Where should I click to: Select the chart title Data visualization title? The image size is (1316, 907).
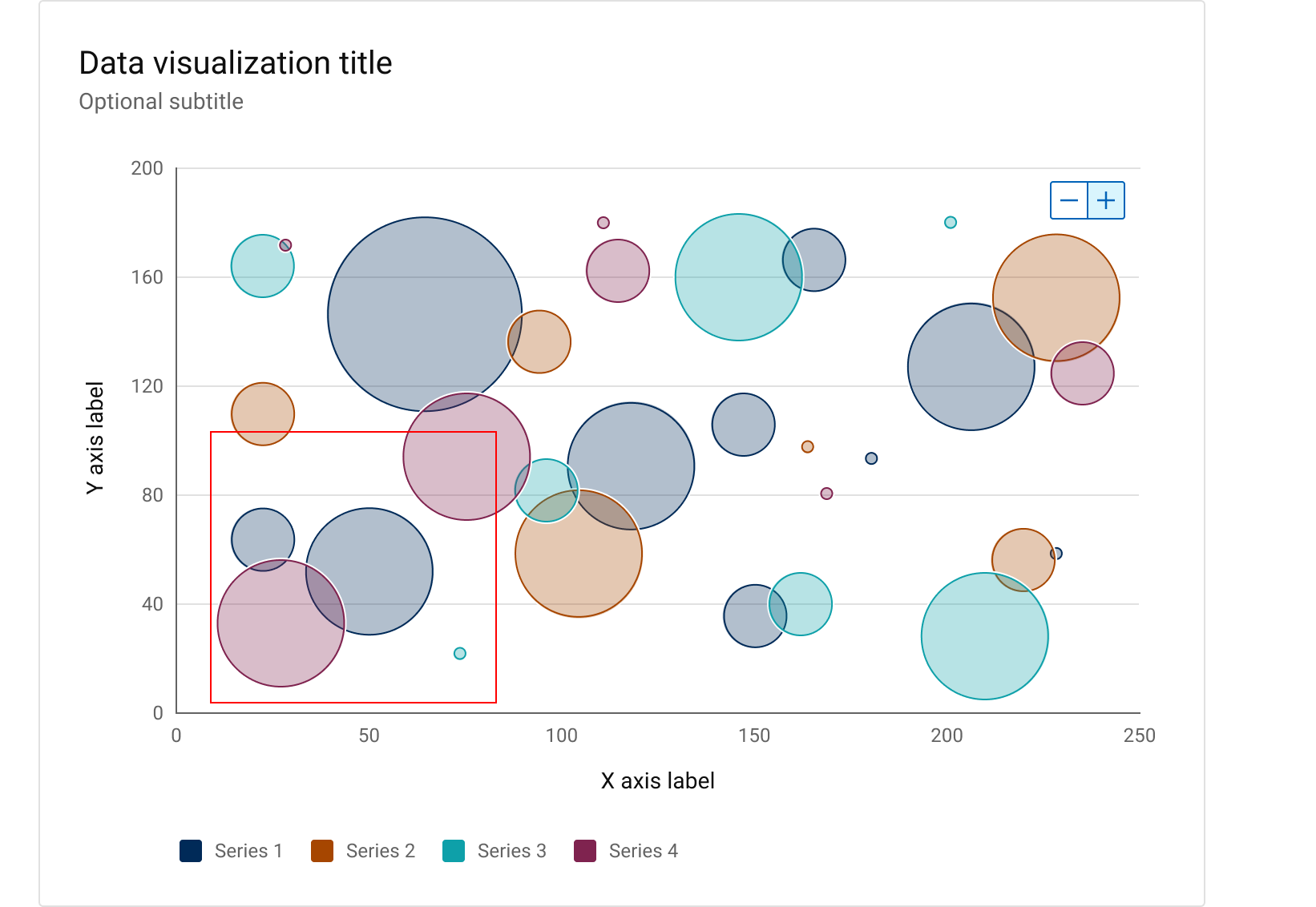click(x=235, y=62)
